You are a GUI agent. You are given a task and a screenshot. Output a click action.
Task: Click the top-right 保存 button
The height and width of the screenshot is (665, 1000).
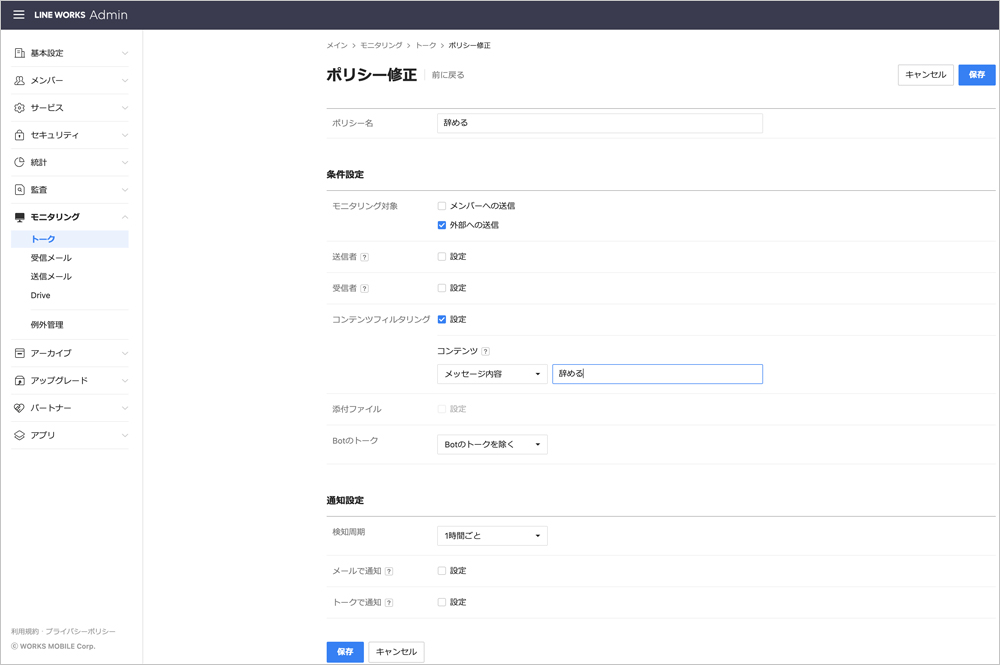point(976,75)
